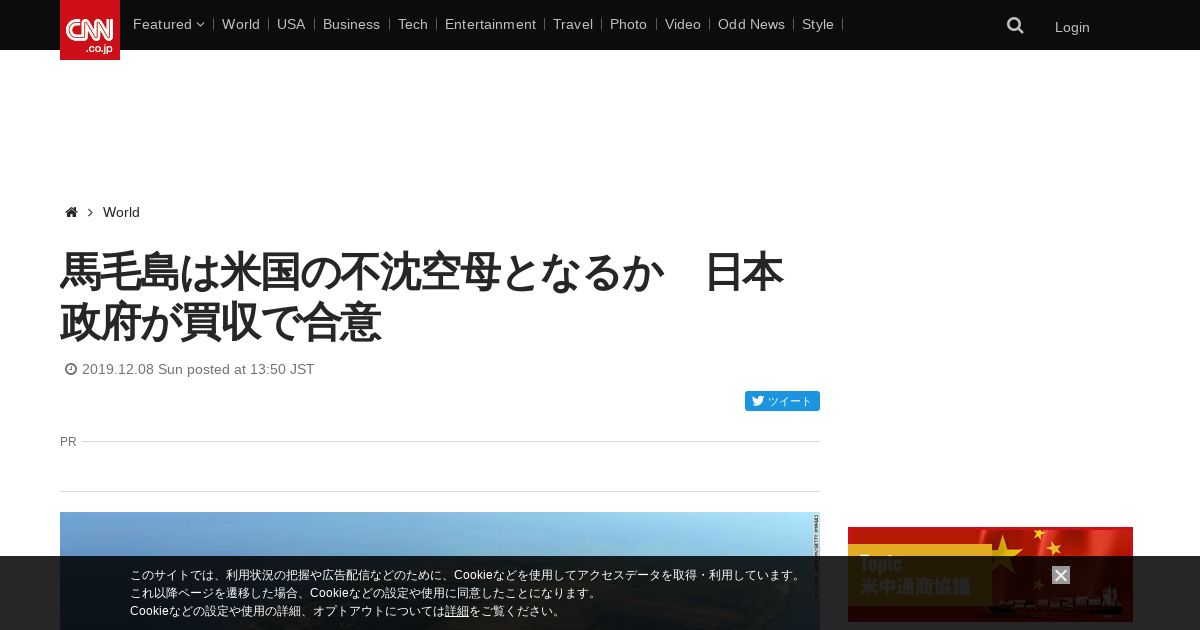Open the Photo section
The height and width of the screenshot is (630, 1200).
pyautogui.click(x=628, y=24)
